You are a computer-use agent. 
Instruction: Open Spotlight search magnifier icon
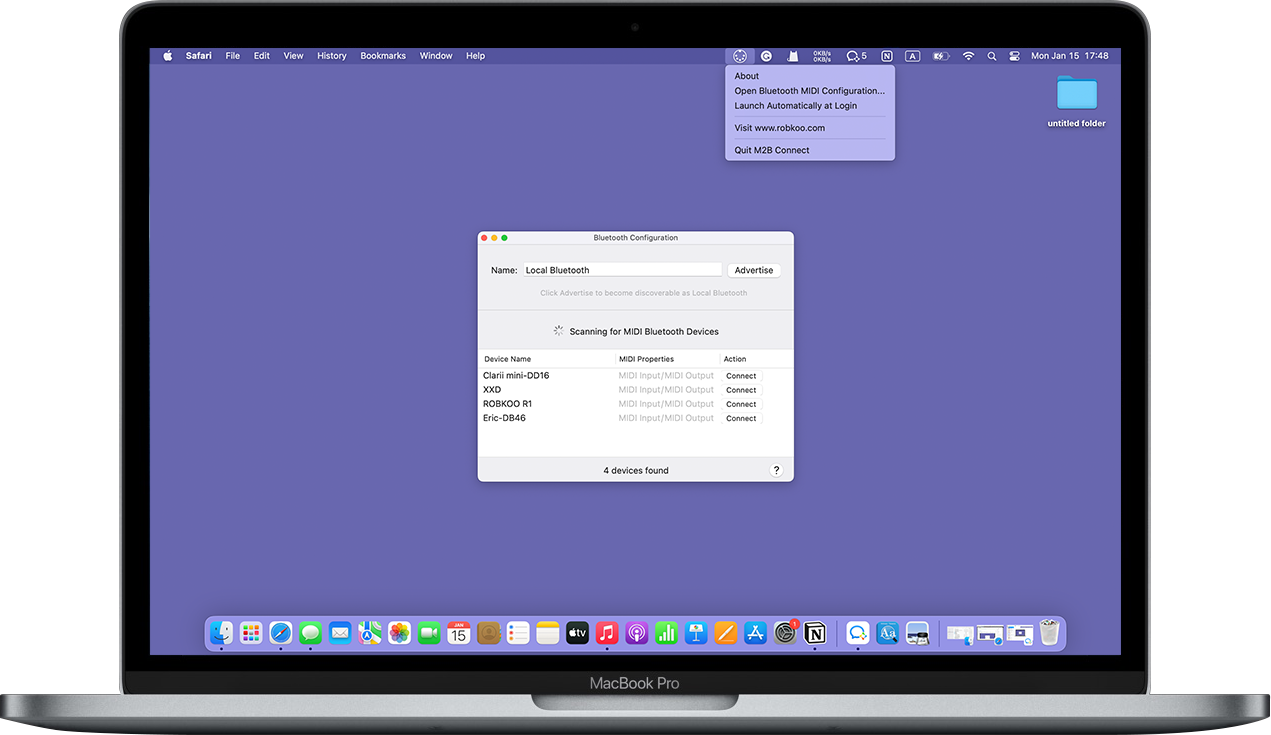click(x=992, y=56)
